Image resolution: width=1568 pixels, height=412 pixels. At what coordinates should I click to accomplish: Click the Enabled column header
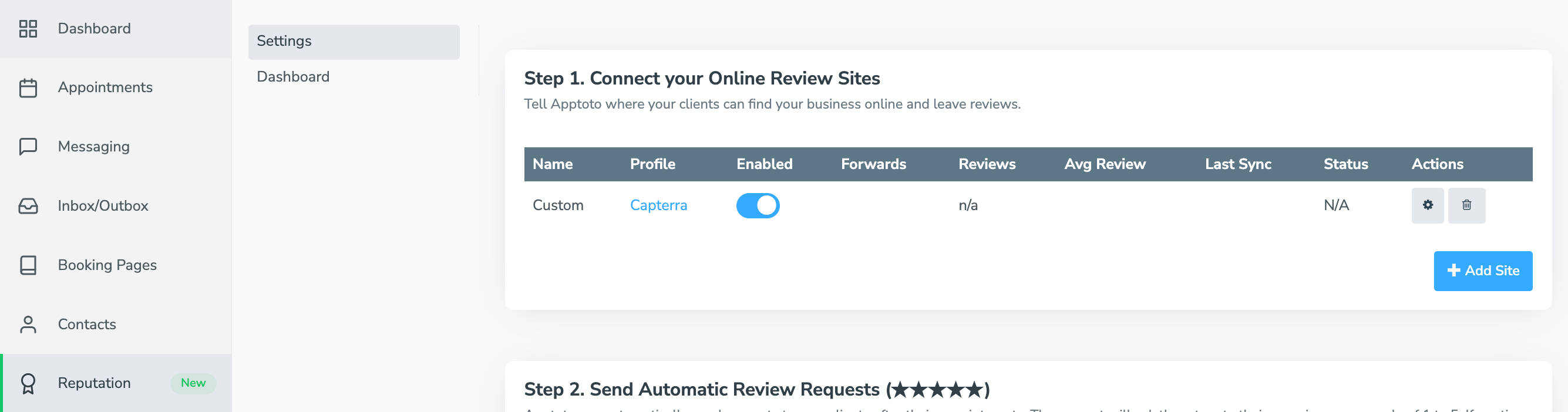(x=764, y=164)
